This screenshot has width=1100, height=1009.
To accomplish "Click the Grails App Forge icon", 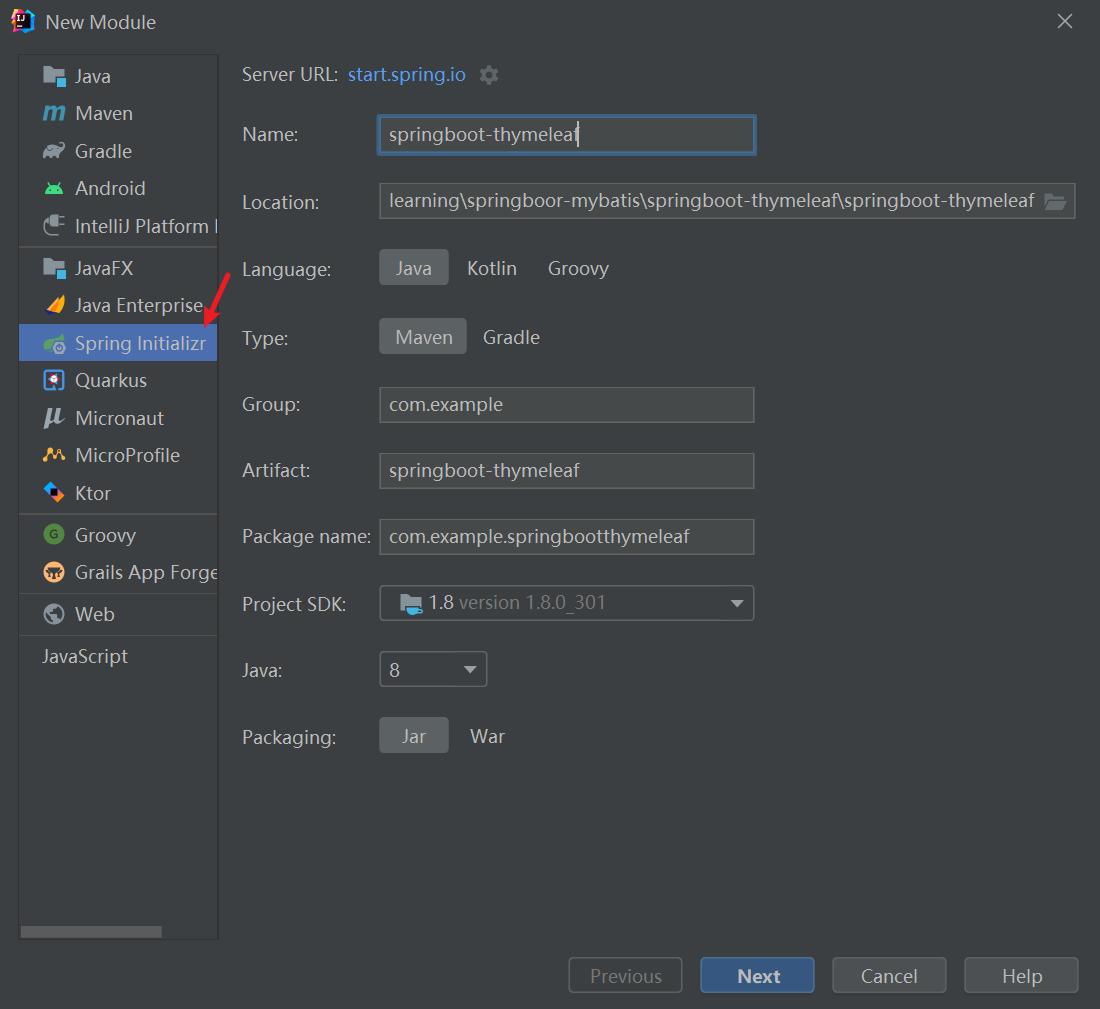I will click(54, 573).
